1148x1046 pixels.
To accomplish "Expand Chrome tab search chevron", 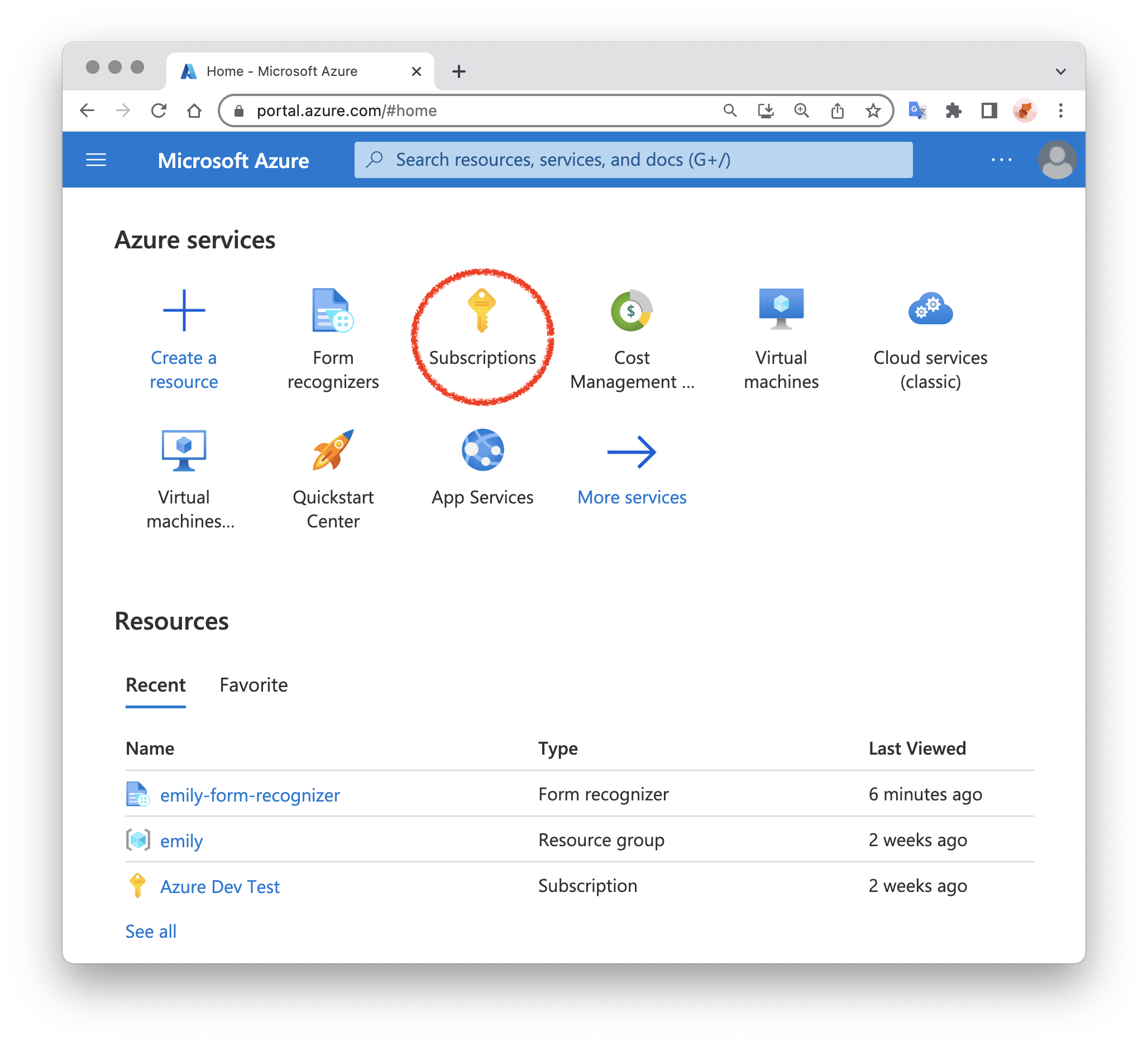I will tap(1060, 71).
